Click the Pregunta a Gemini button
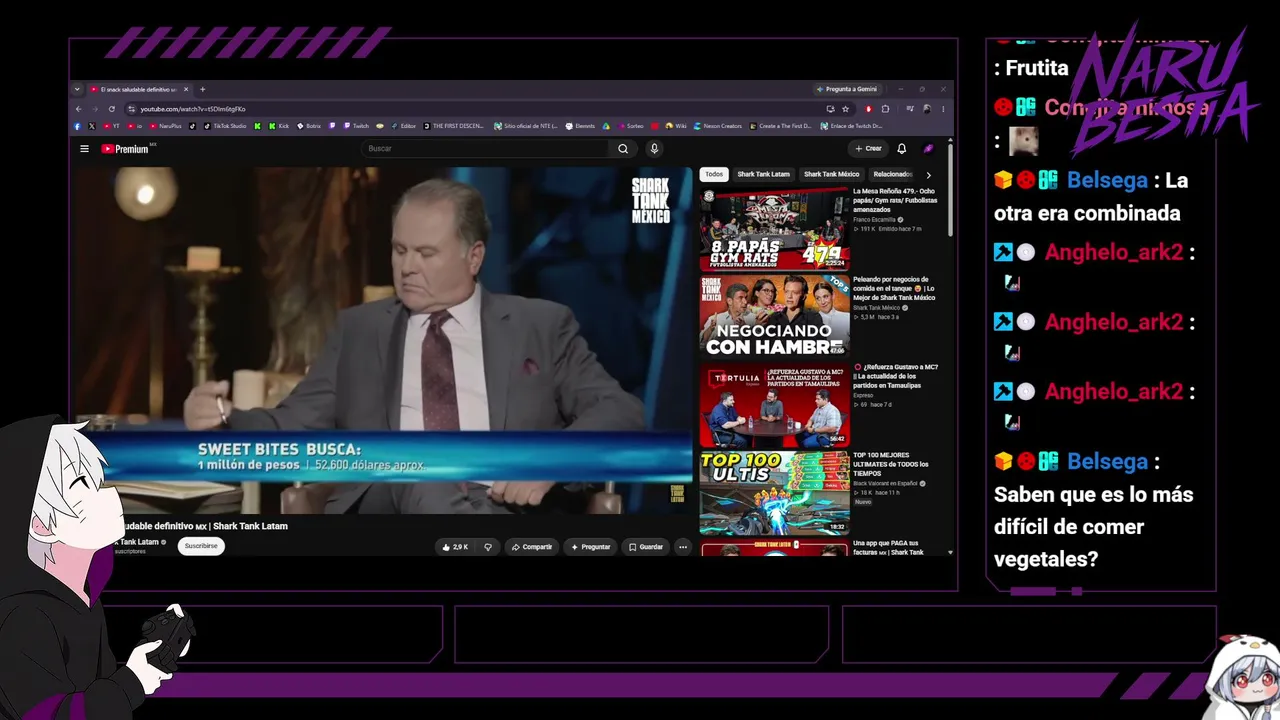 (x=849, y=89)
